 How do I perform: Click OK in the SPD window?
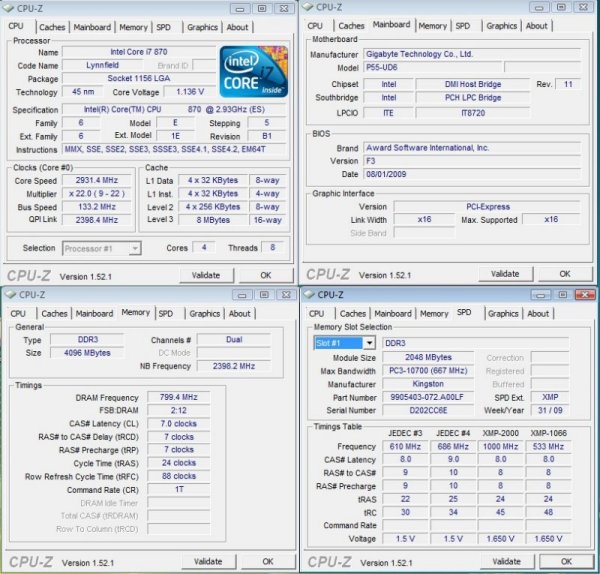[x=566, y=562]
